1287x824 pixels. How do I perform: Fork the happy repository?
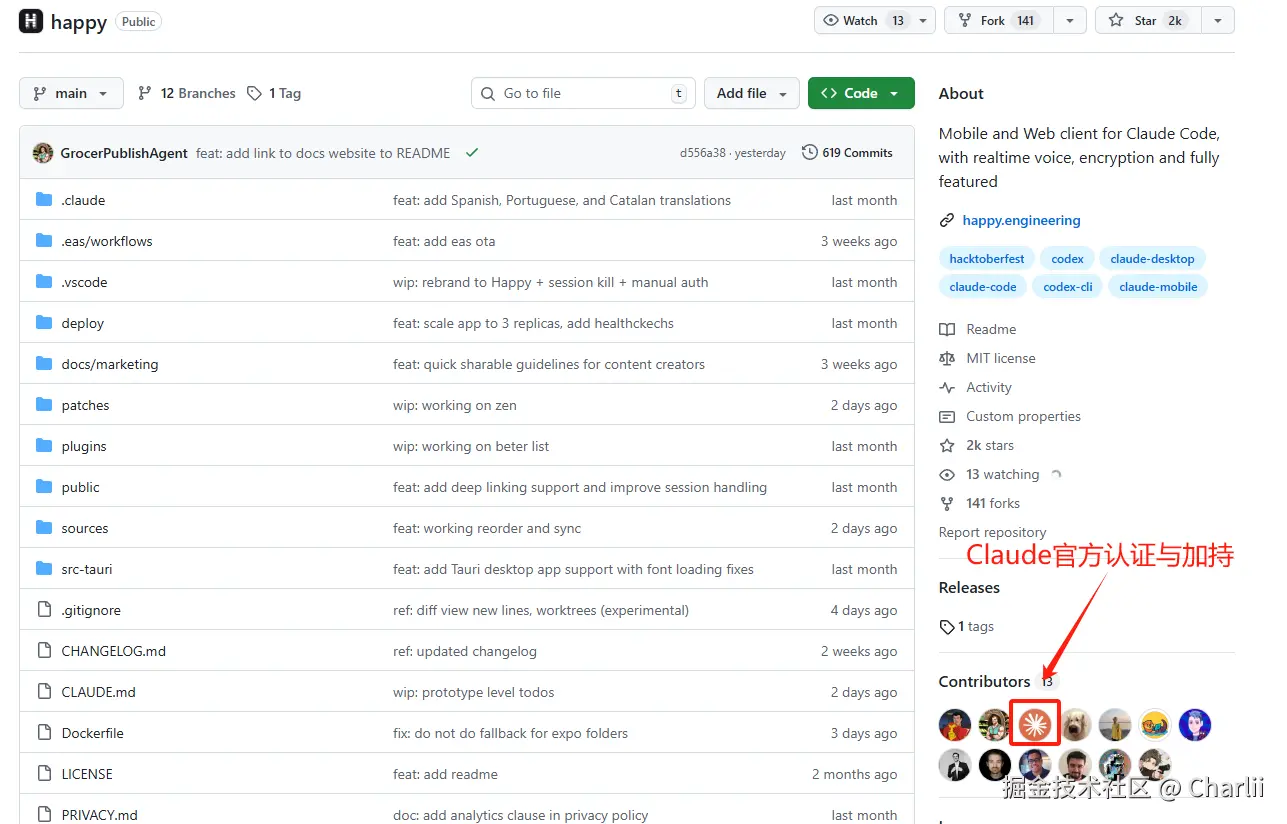994,20
